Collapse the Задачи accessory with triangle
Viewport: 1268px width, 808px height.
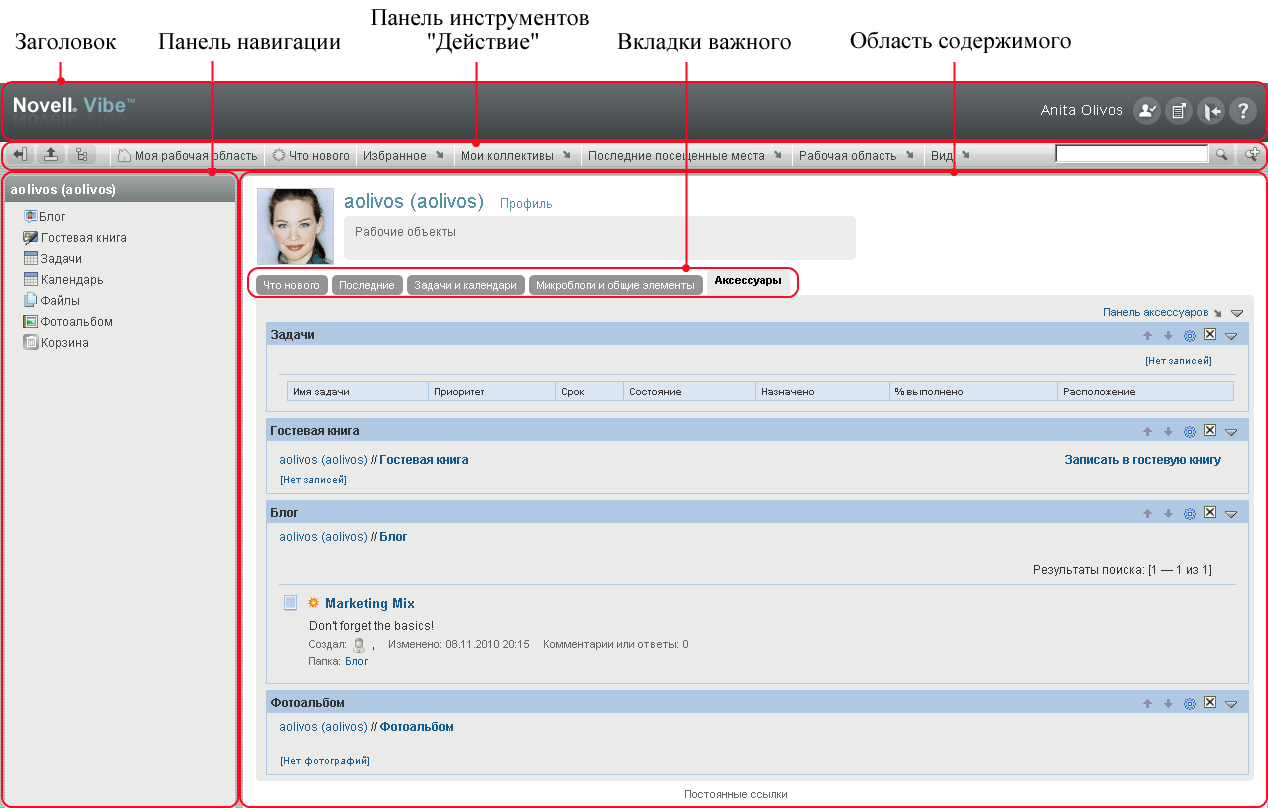(1232, 336)
